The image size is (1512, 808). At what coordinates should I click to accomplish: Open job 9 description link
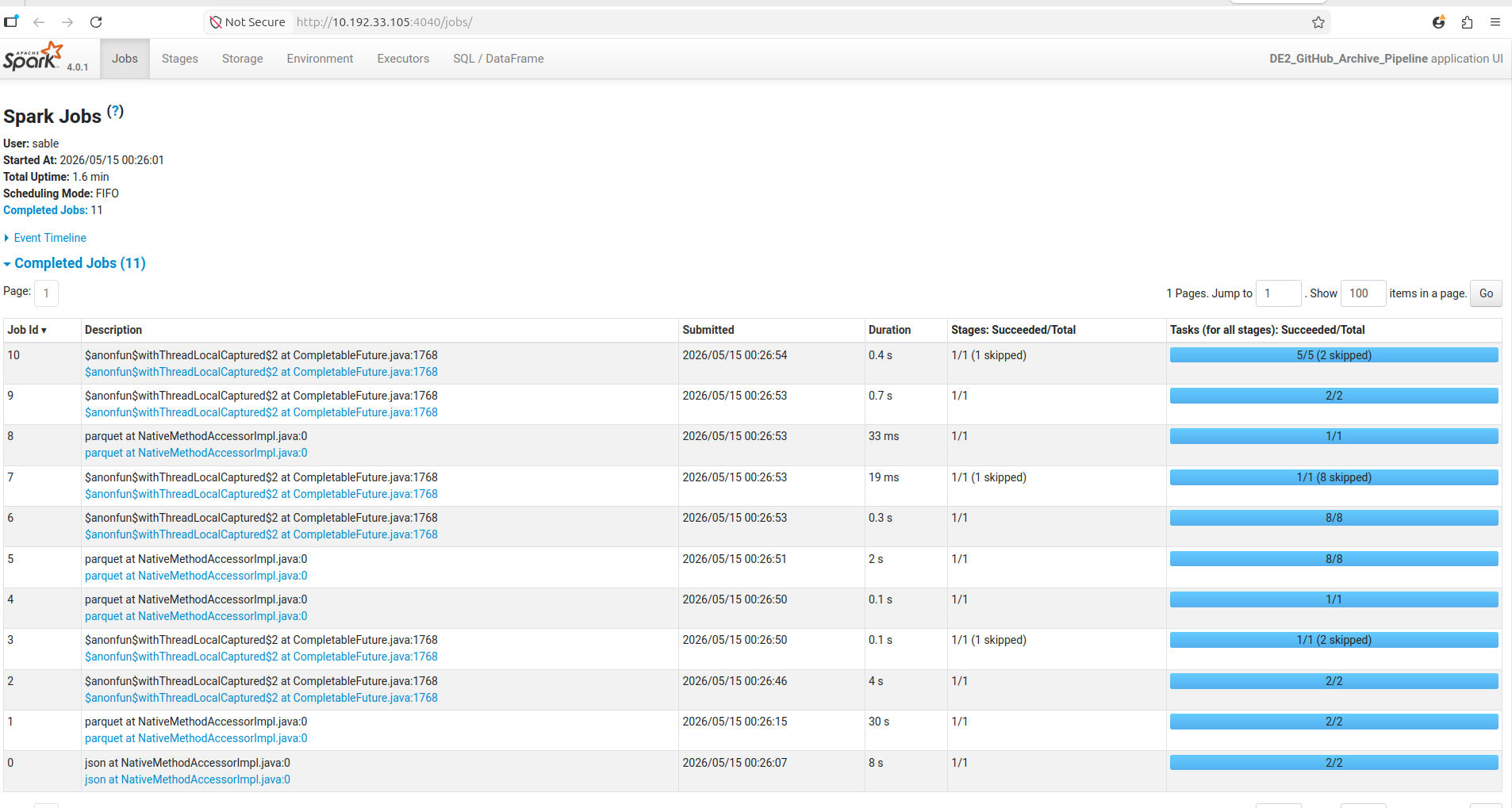(261, 412)
